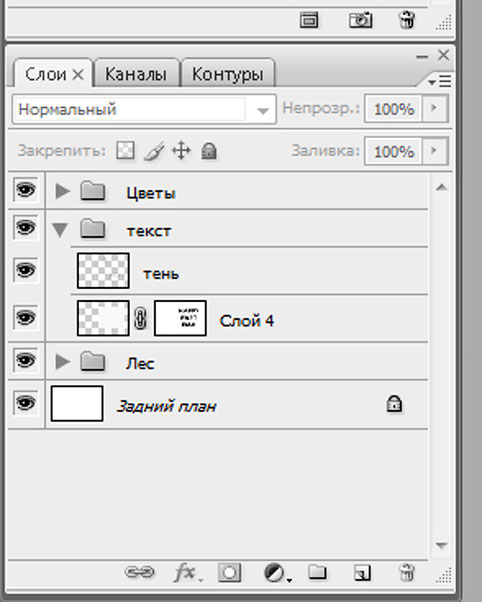Collapse the текст group
Screen dimensions: 482x602
coord(60,230)
